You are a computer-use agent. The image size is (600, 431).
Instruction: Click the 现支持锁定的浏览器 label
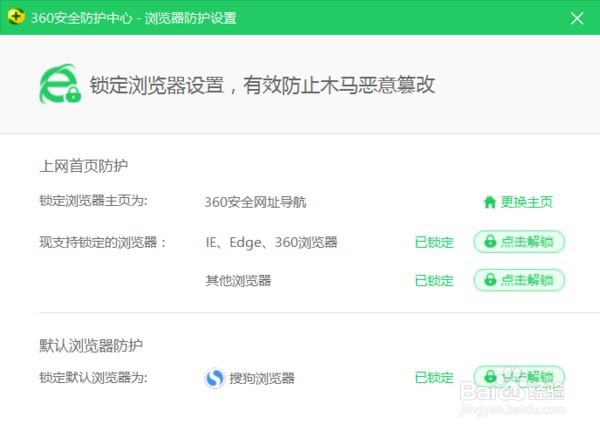[103, 242]
